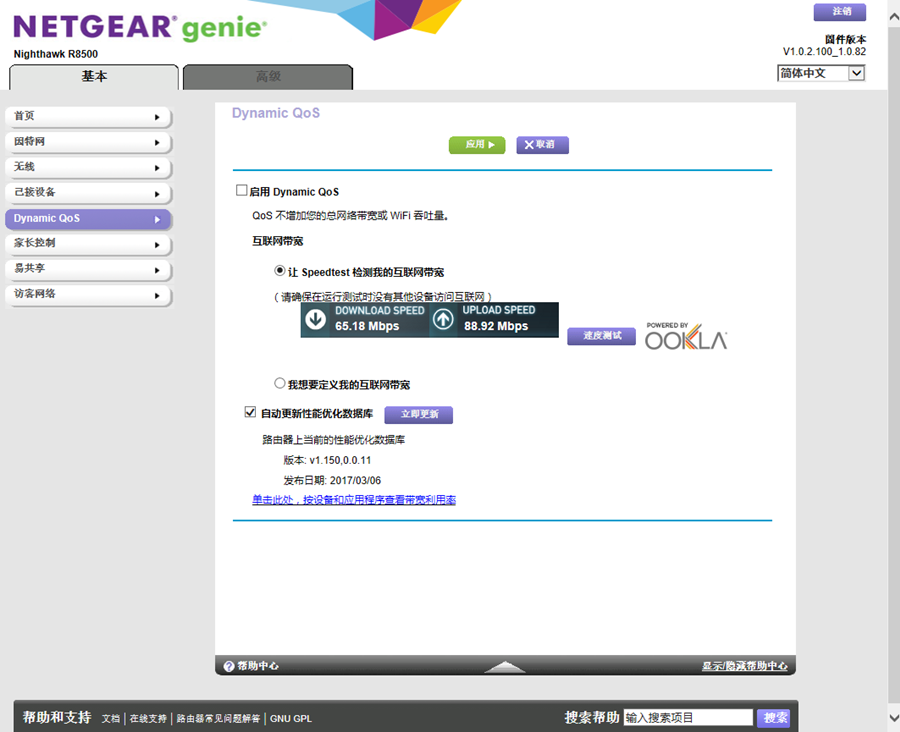900x732 pixels.
Task: Click the Ookla logo
Action: coord(686,338)
